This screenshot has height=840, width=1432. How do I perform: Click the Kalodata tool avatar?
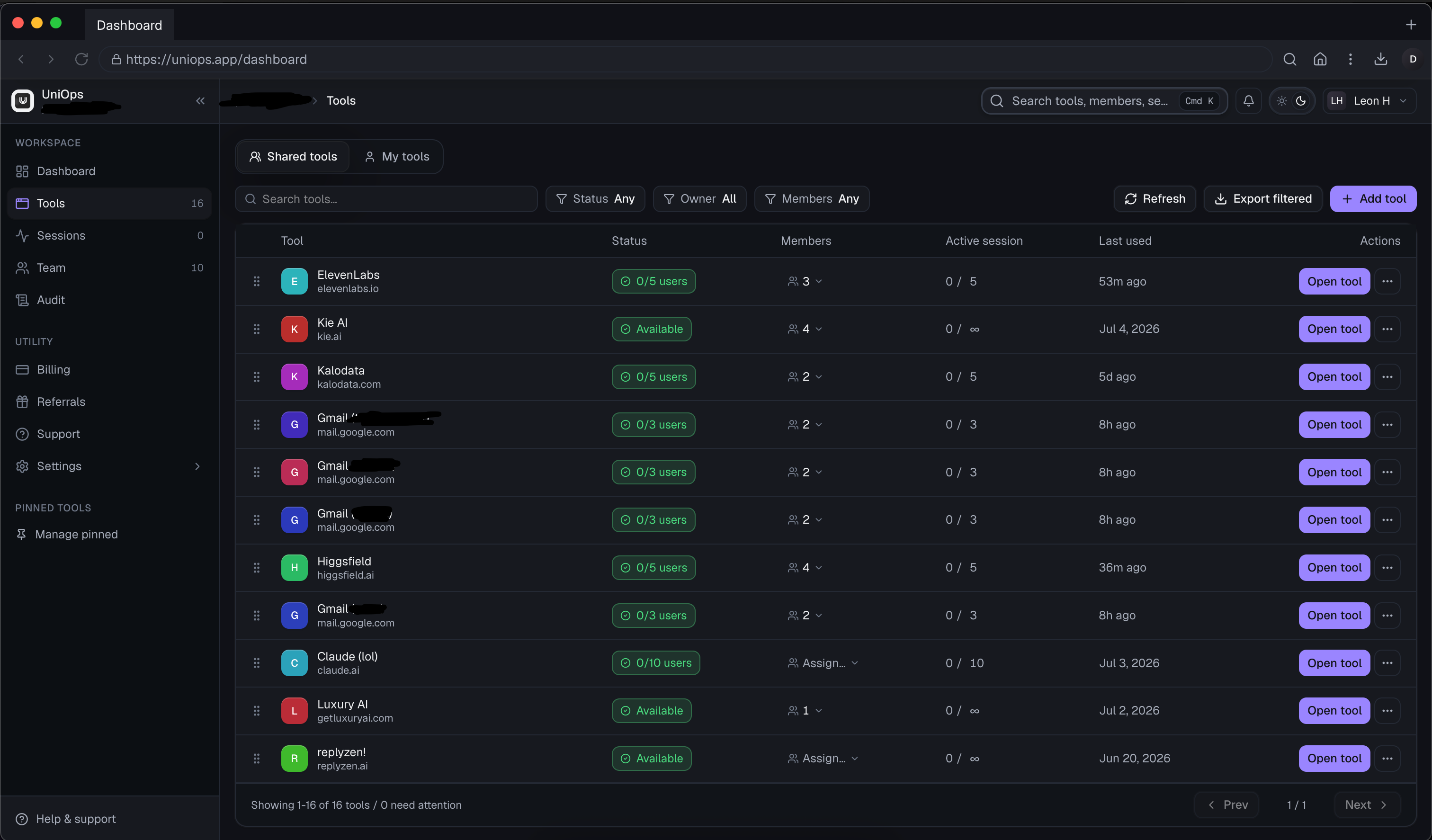(x=295, y=377)
